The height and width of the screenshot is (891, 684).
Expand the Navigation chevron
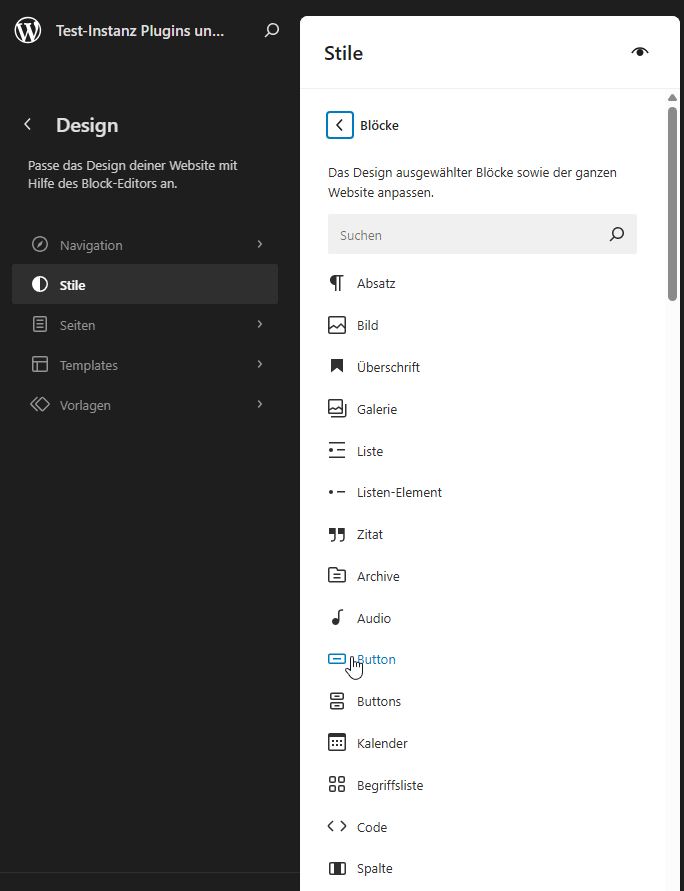pyautogui.click(x=260, y=244)
